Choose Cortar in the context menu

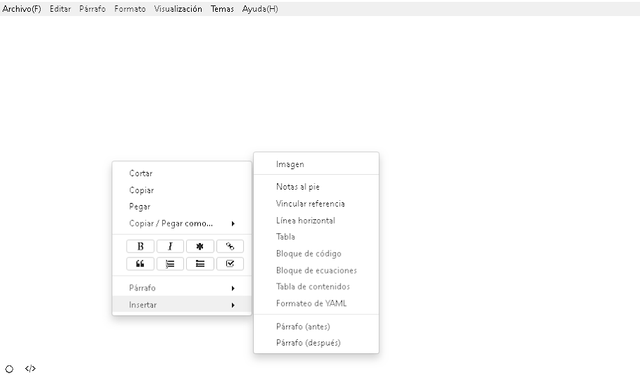tap(182, 173)
